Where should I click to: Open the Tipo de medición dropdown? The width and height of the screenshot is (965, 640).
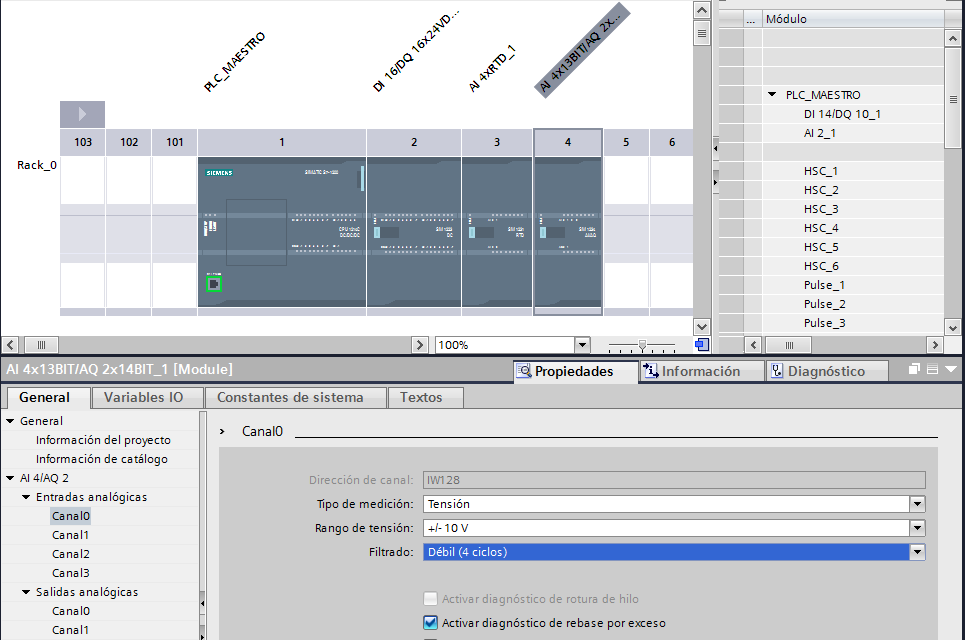916,504
